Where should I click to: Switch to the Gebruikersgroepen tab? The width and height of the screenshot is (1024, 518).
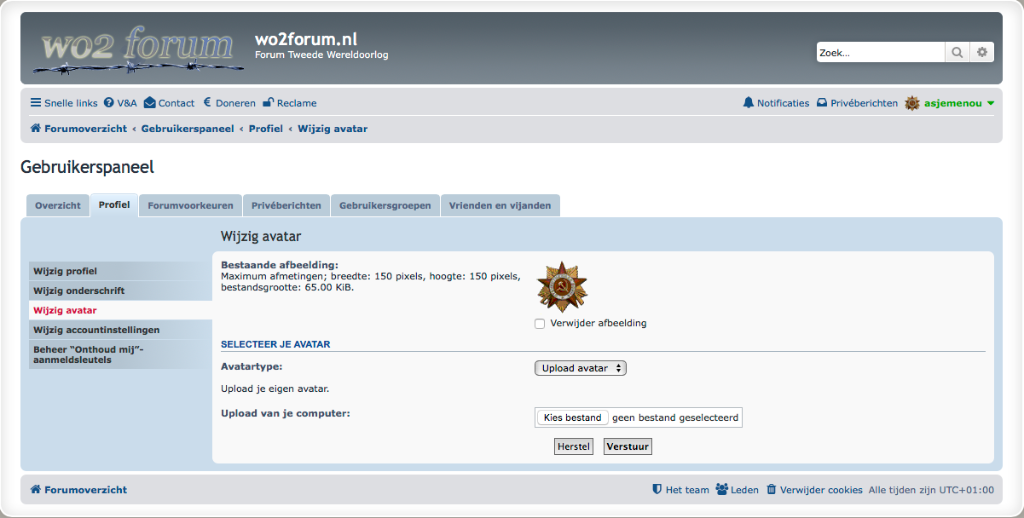(385, 205)
